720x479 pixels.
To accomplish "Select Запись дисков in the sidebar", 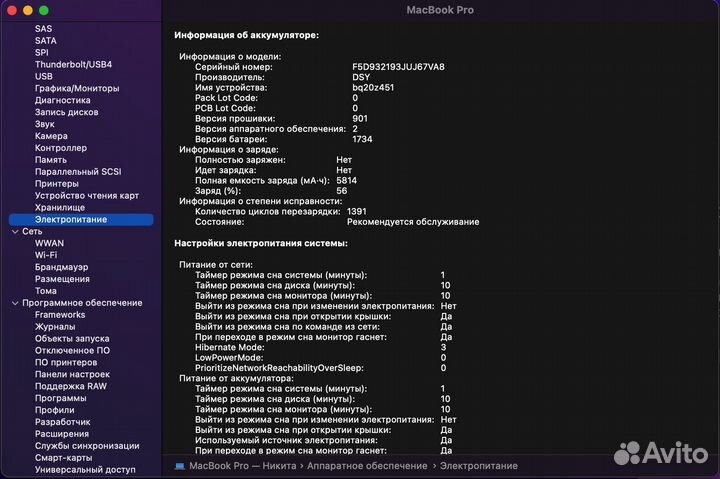I will click(66, 112).
